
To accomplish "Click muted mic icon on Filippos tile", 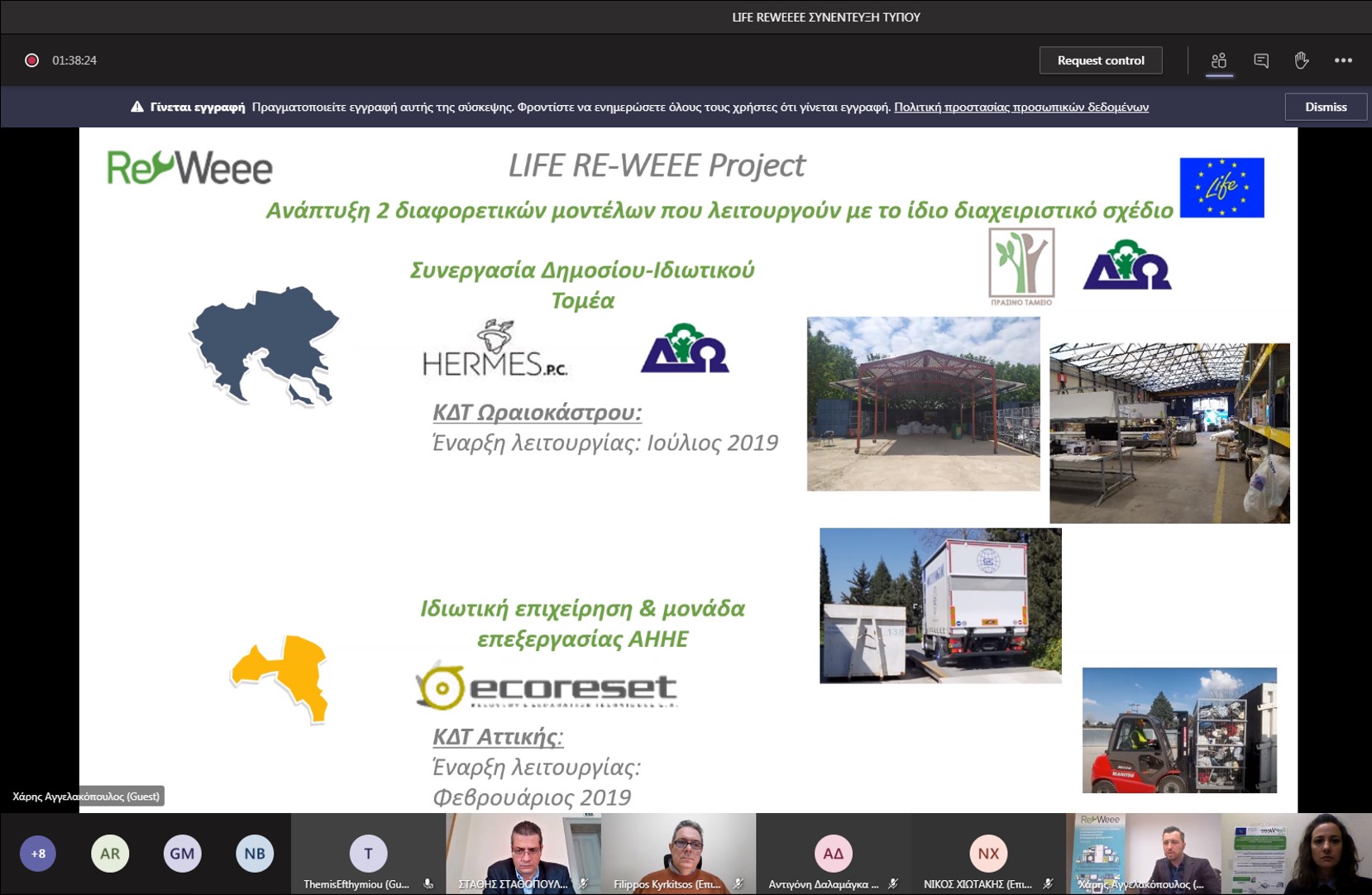I will (738, 884).
